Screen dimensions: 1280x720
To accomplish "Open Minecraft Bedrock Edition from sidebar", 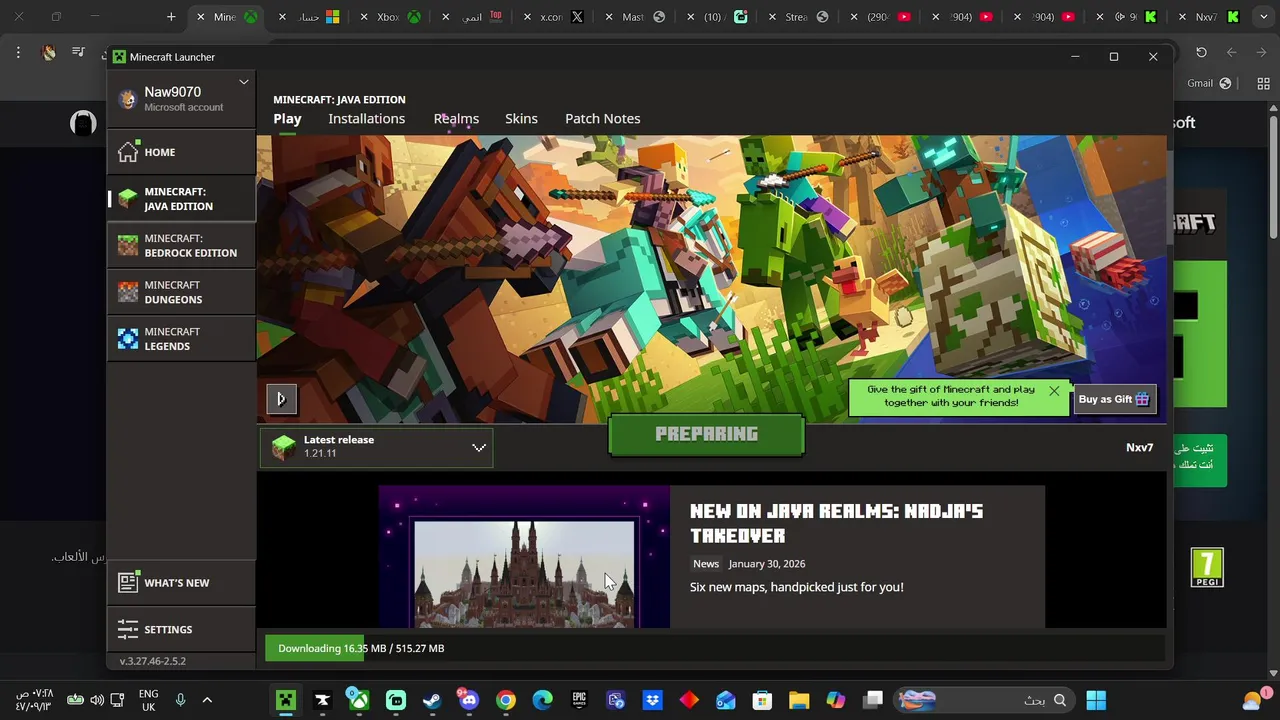I will point(181,245).
